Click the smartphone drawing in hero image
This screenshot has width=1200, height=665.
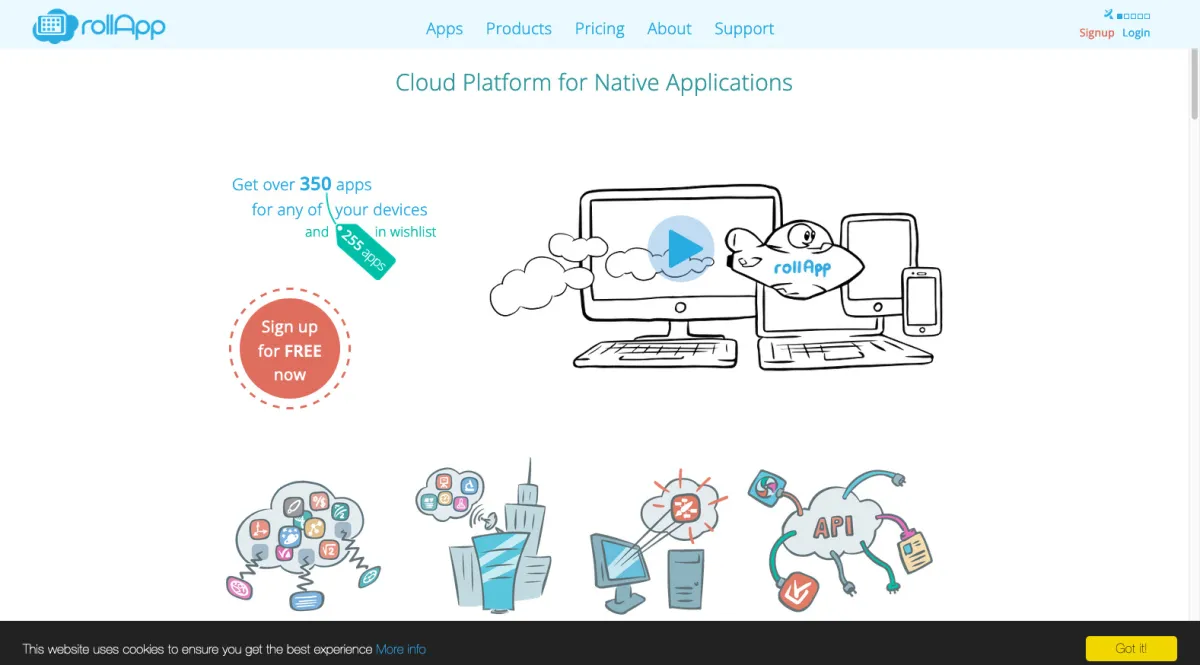click(921, 300)
